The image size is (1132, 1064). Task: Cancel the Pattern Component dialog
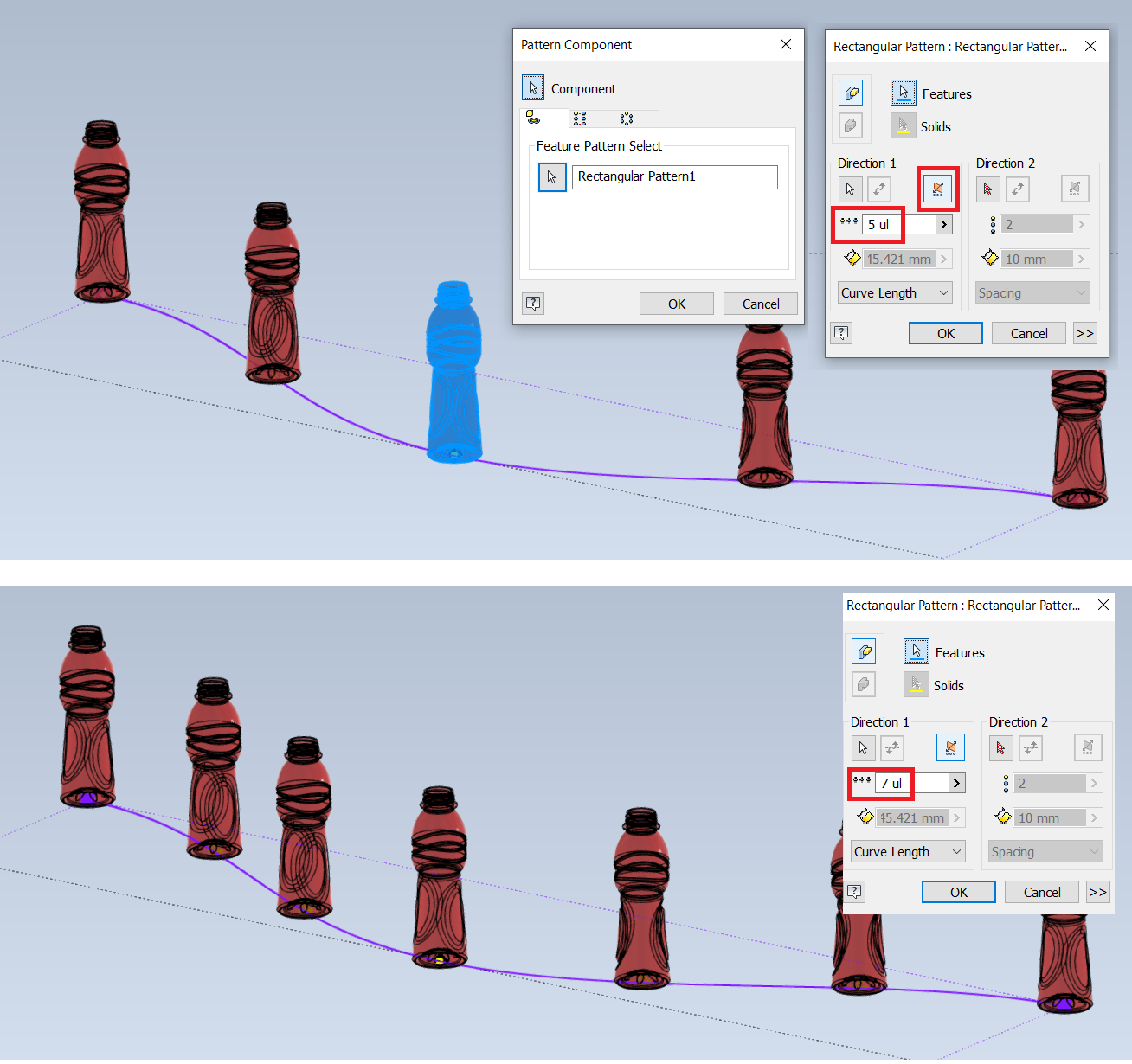(x=760, y=304)
